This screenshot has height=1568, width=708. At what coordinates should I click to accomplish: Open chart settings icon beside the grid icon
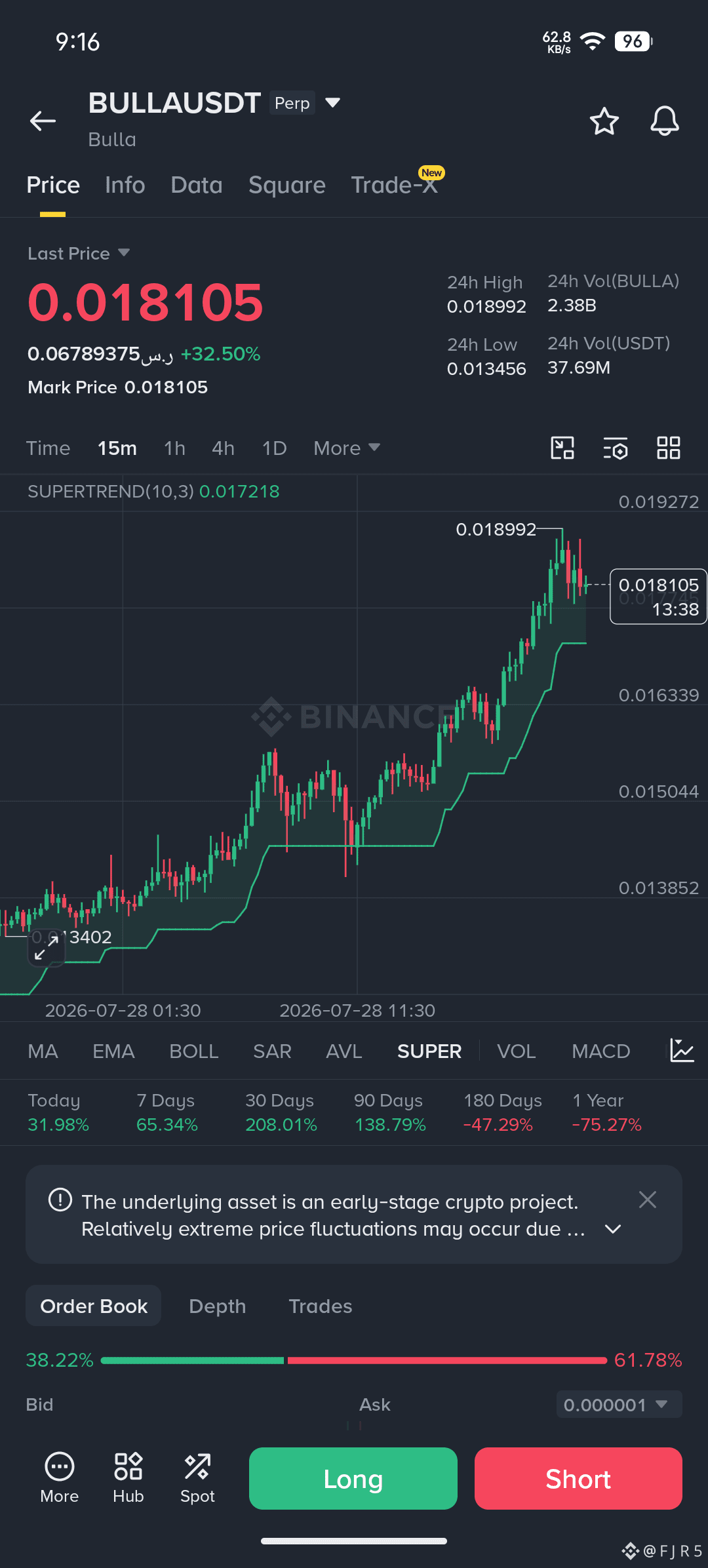(616, 448)
